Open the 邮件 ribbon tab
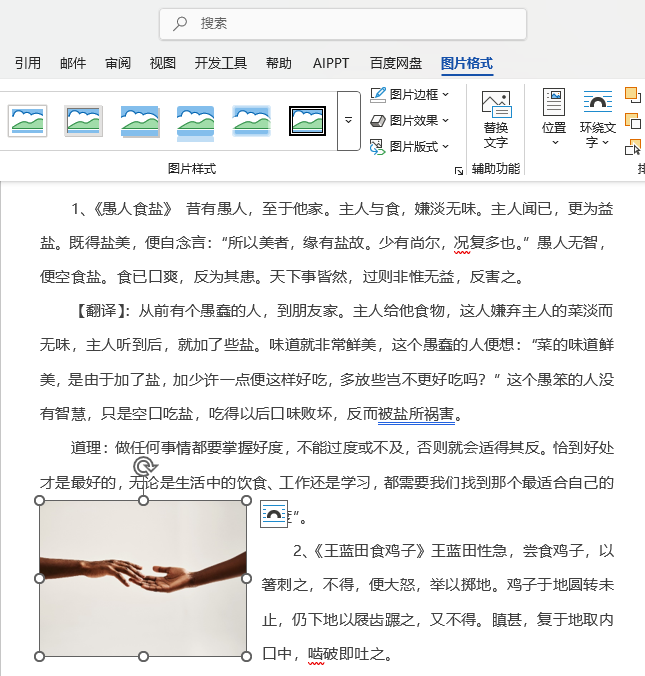Viewport: 645px width, 676px height. click(x=73, y=63)
